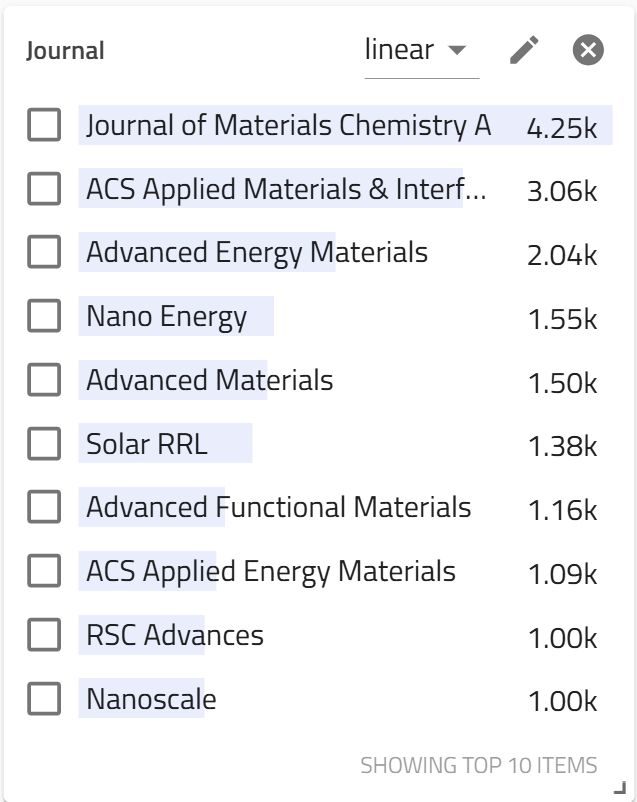Check the Nanoscale checkbox
The height and width of the screenshot is (802, 637).
44,699
